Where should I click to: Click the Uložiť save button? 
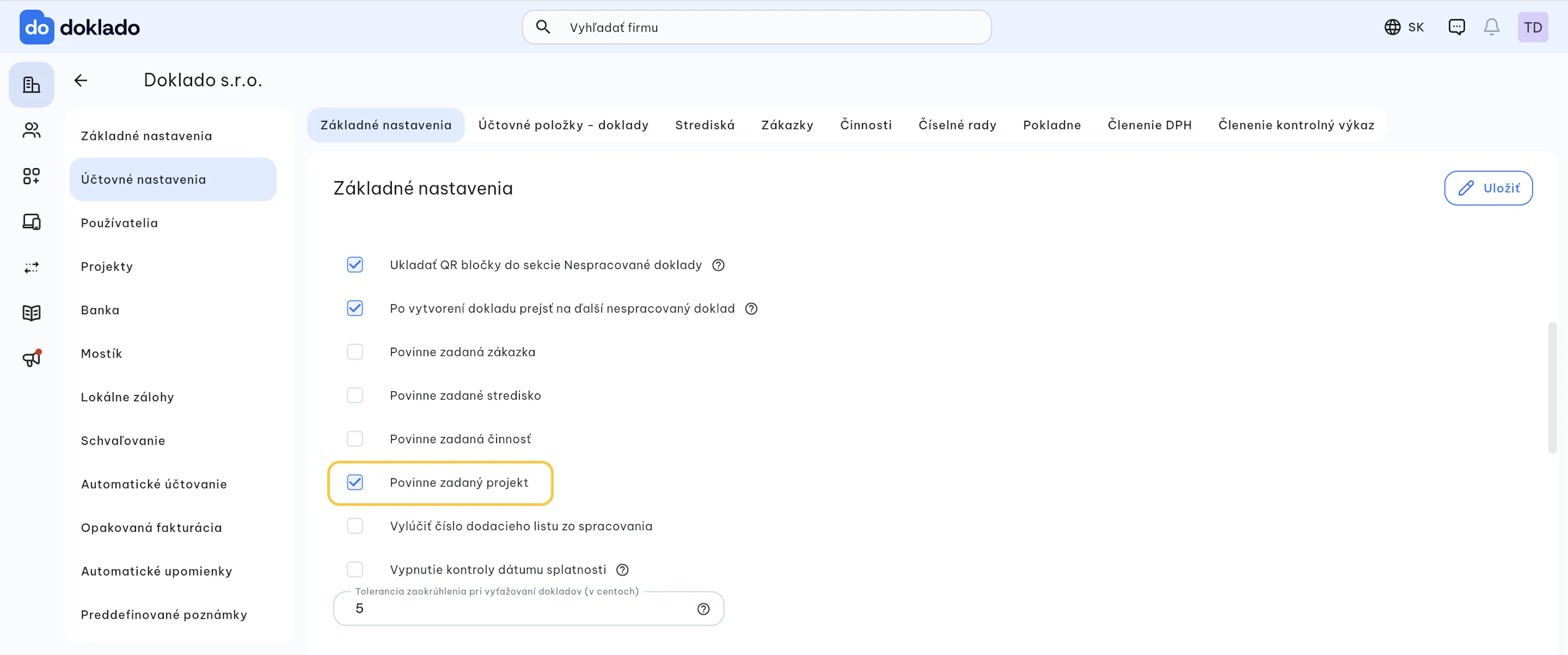(1488, 188)
